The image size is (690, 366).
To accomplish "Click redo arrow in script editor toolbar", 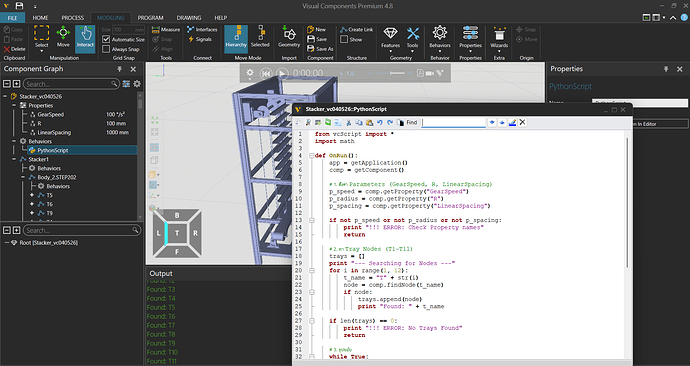I will tap(390, 122).
